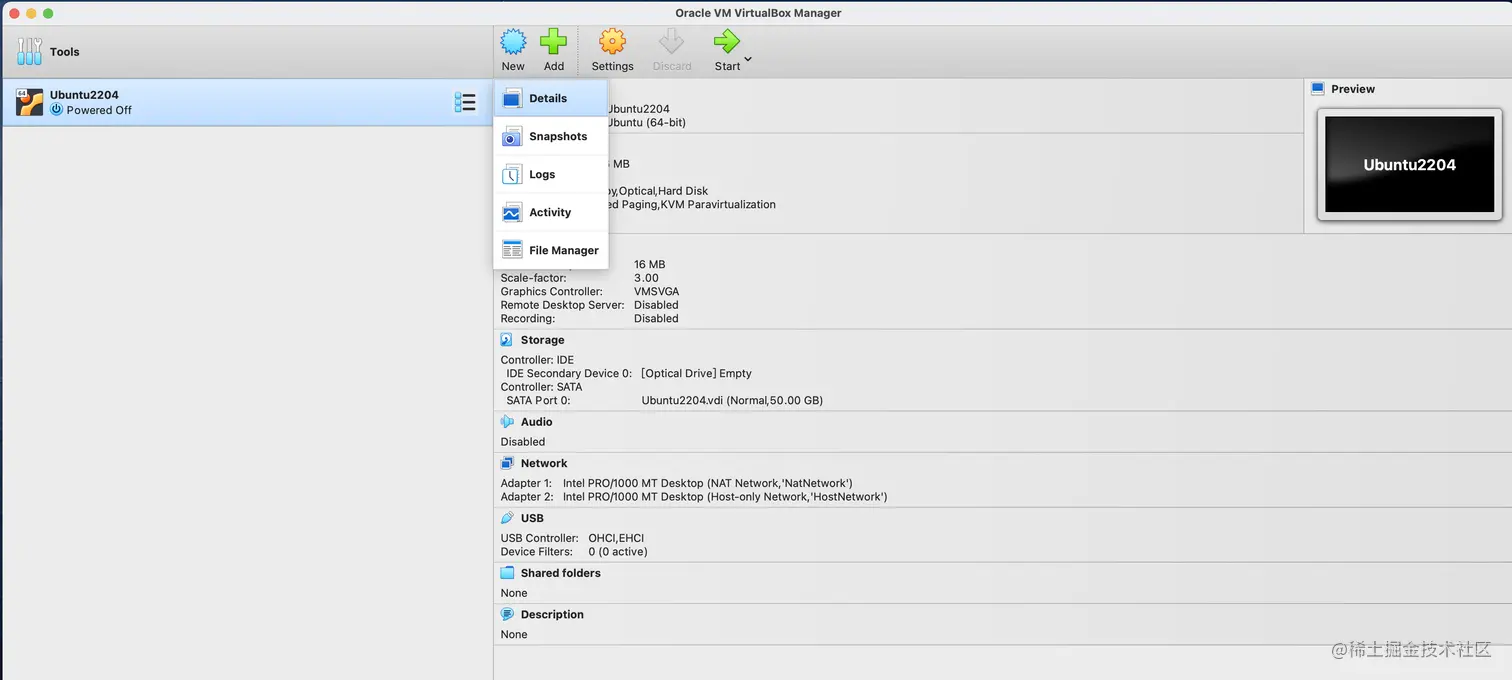Click the Audio speaker icon
This screenshot has width=1512, height=680.
click(507, 422)
